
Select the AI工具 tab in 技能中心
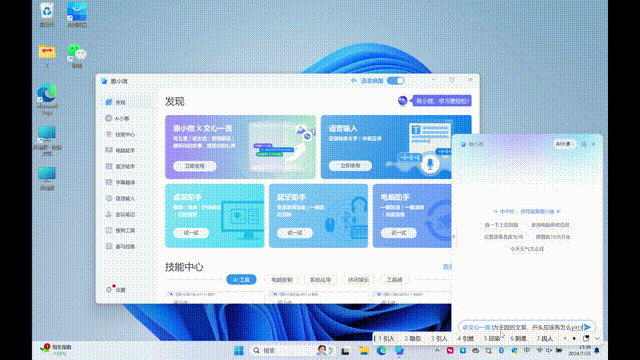(241, 280)
